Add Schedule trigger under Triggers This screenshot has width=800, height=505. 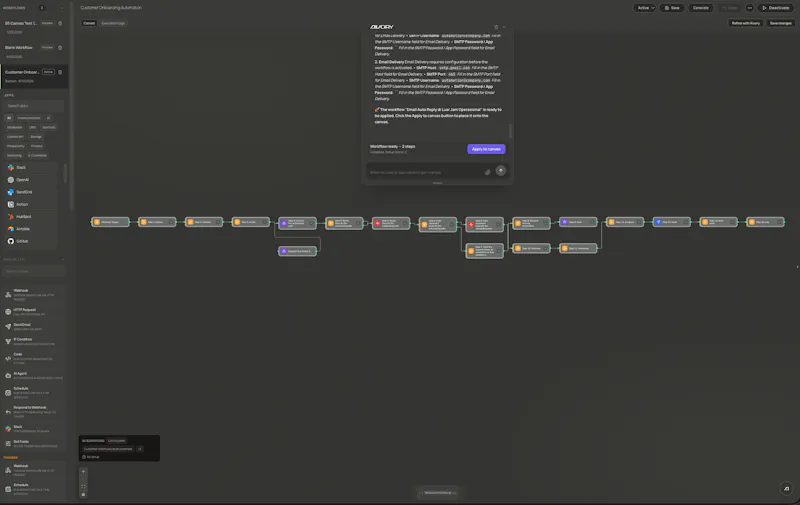click(x=34, y=489)
